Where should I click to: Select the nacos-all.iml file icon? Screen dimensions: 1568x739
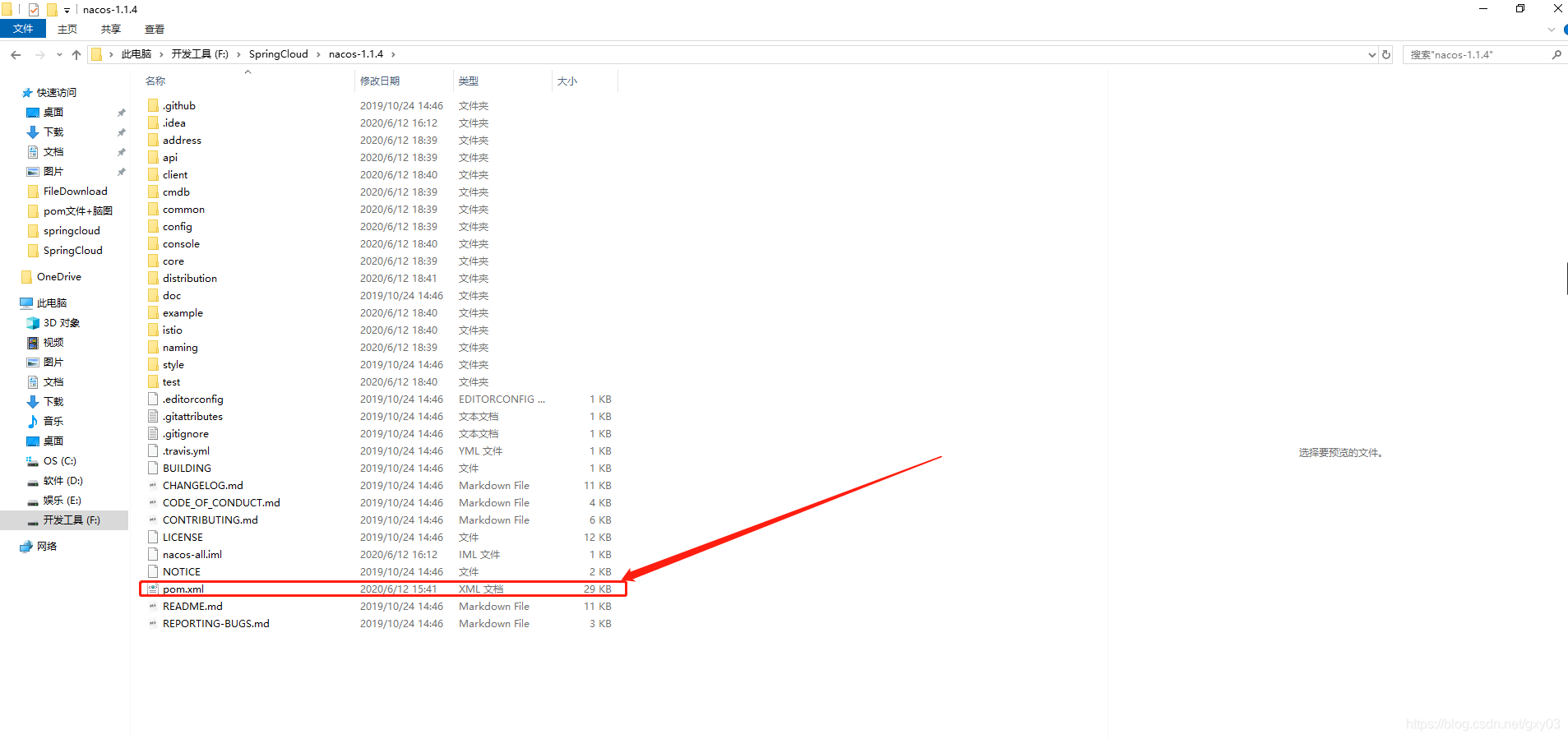tap(153, 554)
